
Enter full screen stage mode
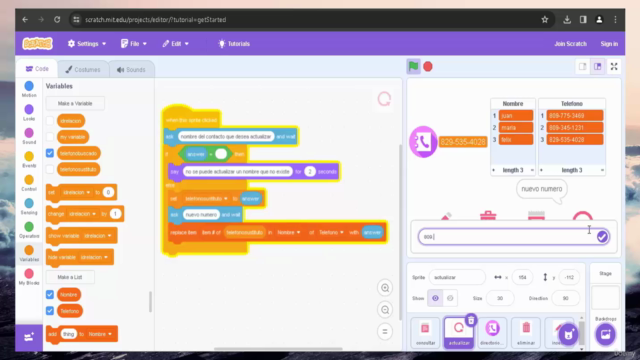[614, 67]
